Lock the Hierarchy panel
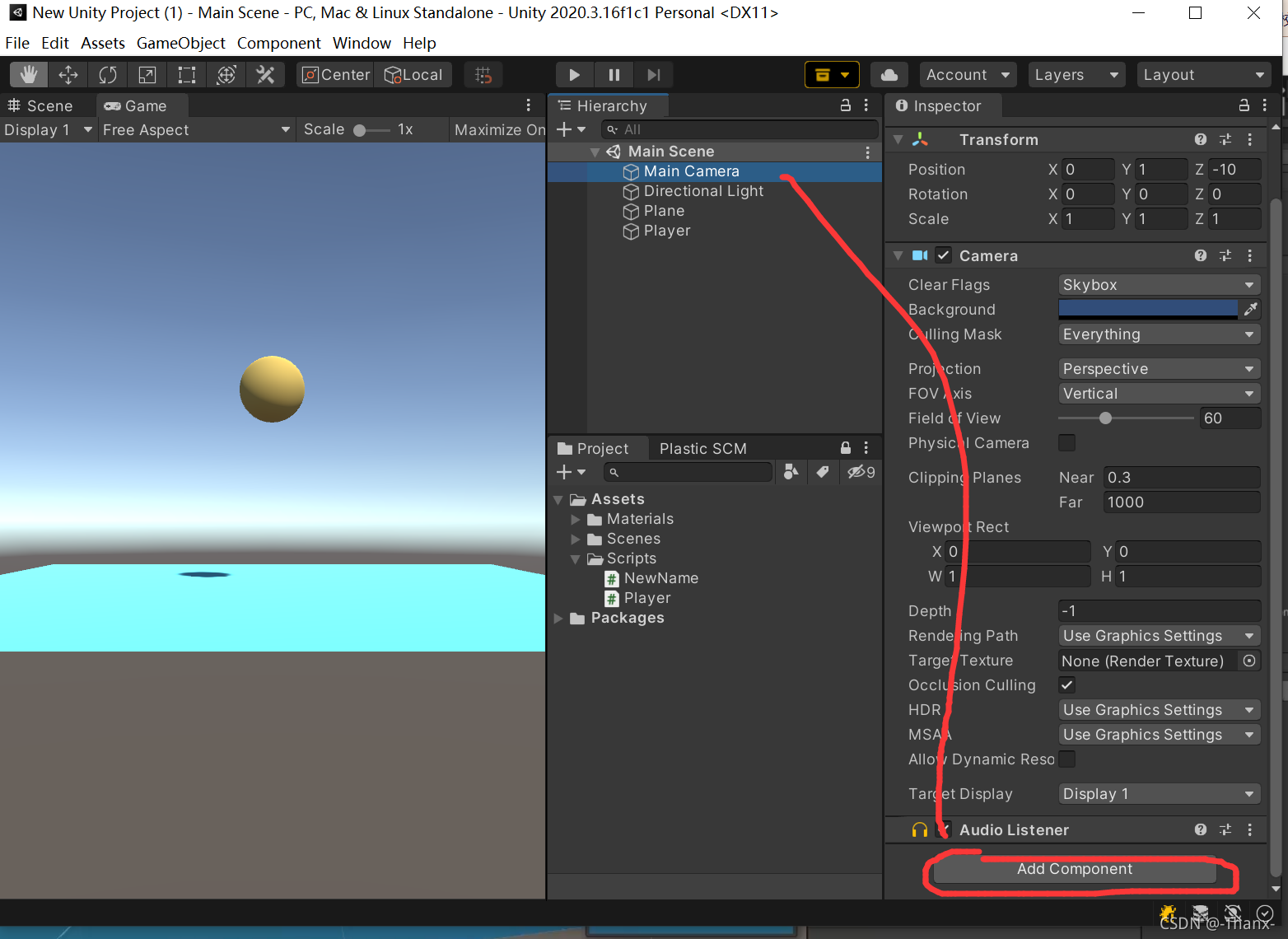Screen dimensions: 1288x939 click(x=845, y=105)
